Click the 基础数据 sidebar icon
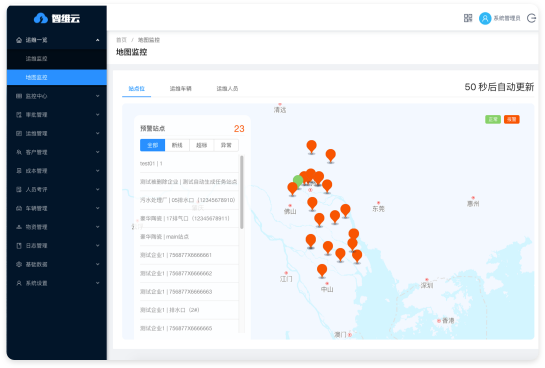545x368 pixels. [19, 264]
